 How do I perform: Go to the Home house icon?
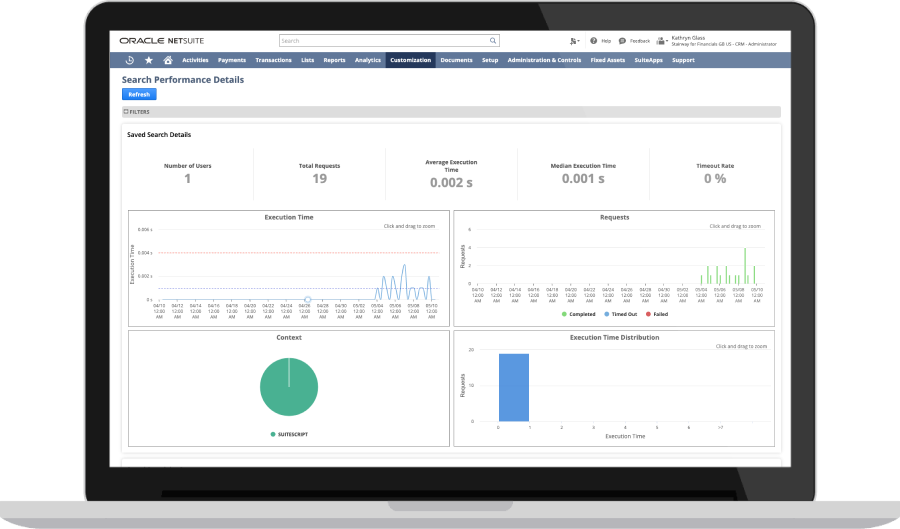point(168,60)
